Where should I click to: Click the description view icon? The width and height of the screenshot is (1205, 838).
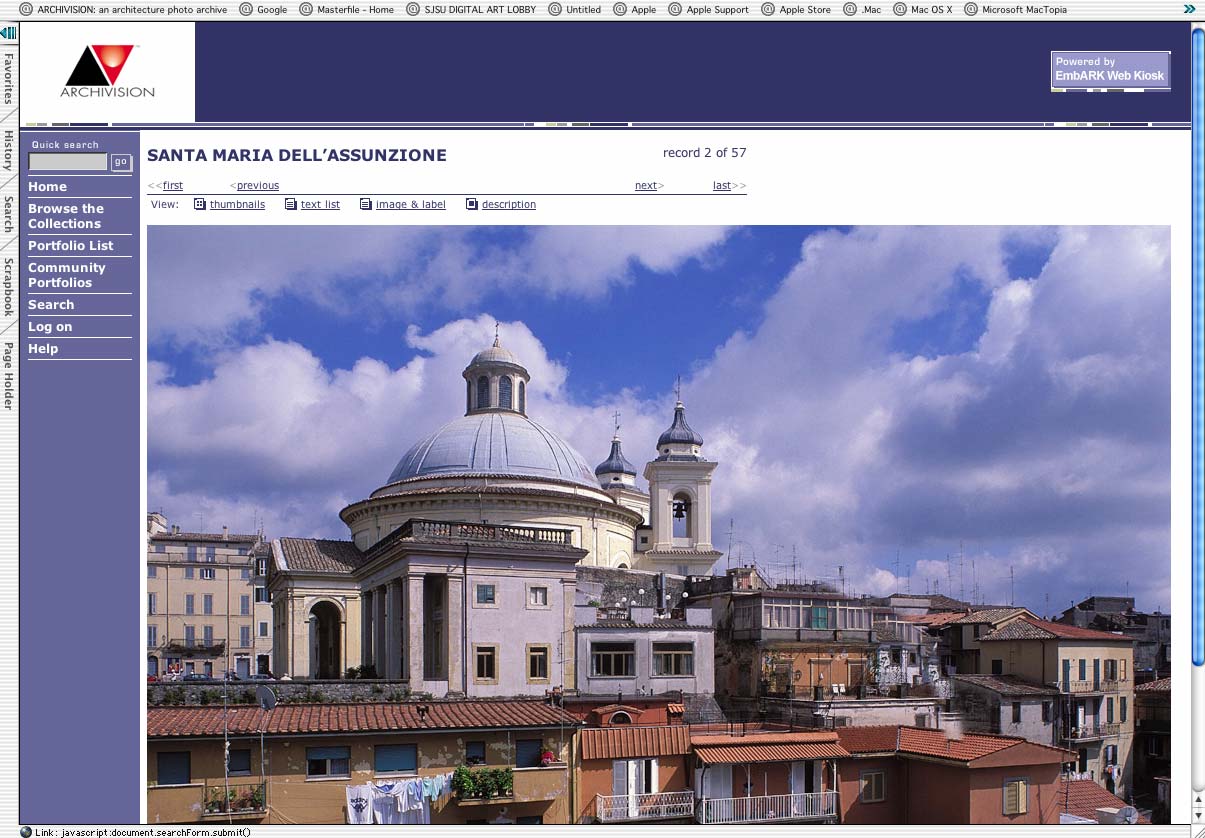pyautogui.click(x=472, y=204)
